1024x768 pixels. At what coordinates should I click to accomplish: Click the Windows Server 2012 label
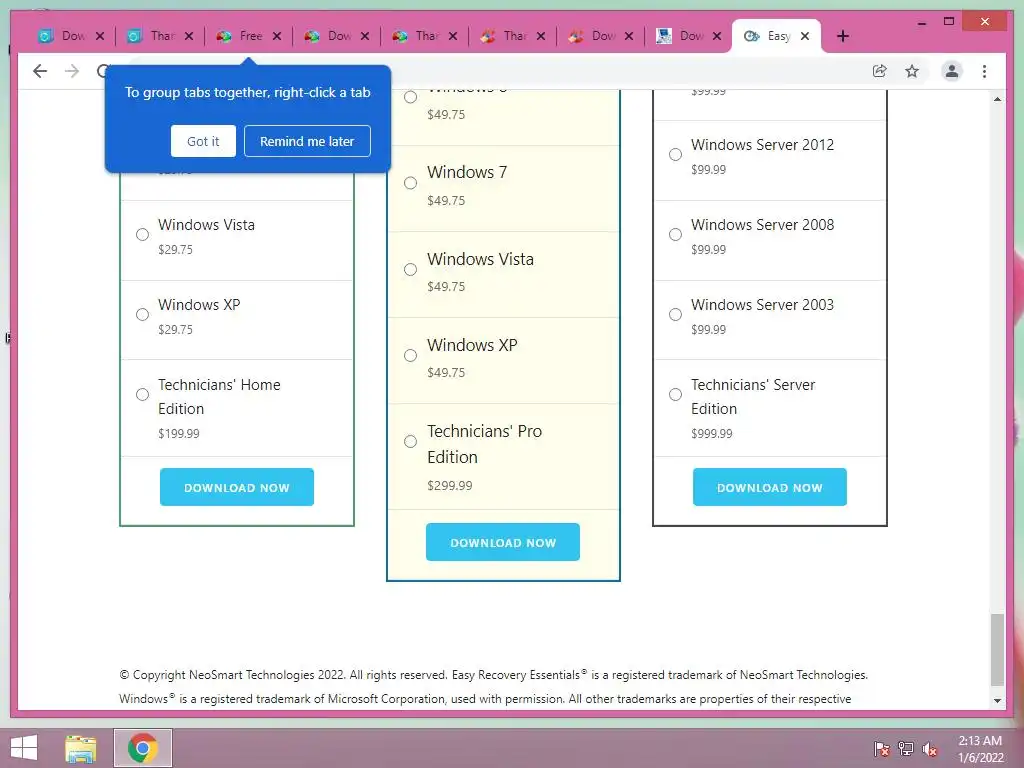762,145
